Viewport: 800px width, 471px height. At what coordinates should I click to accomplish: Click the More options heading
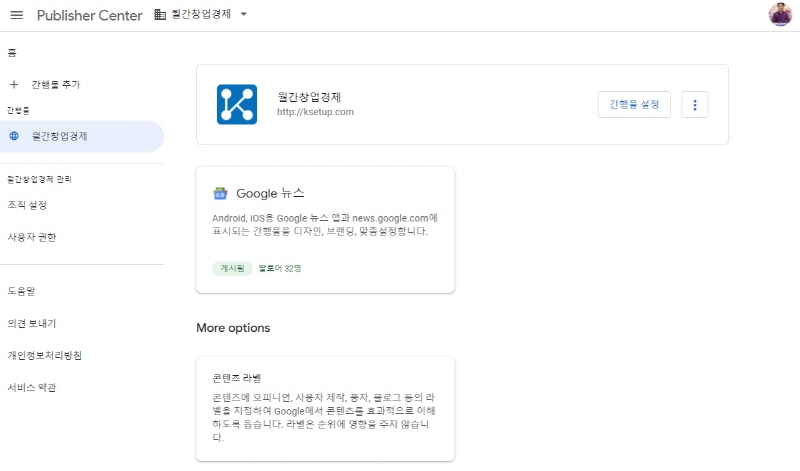tap(233, 328)
